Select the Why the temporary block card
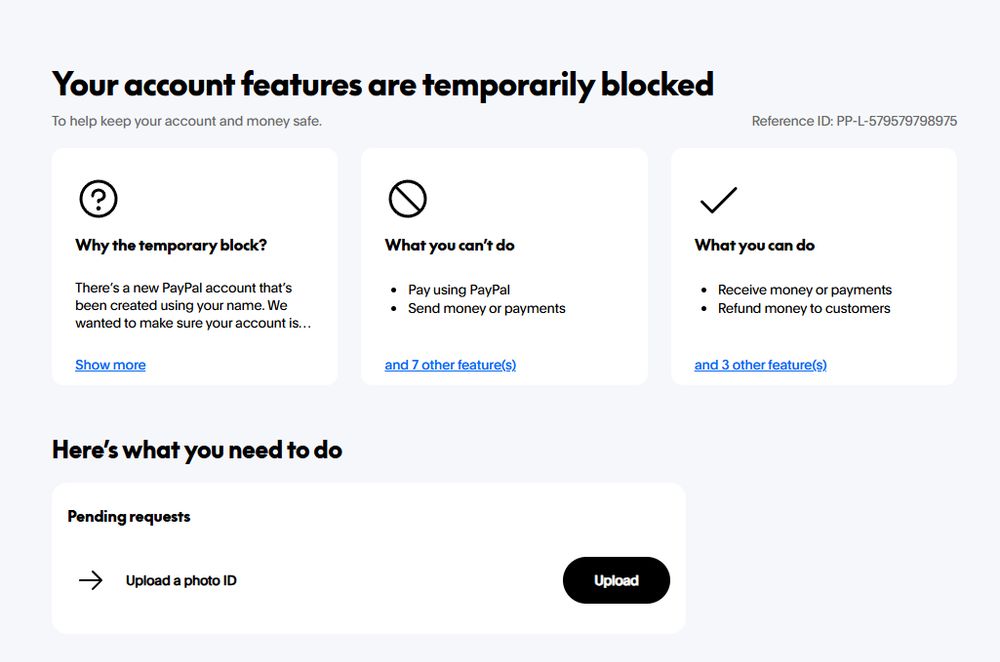Viewport: 1000px width, 662px height. tap(194, 265)
